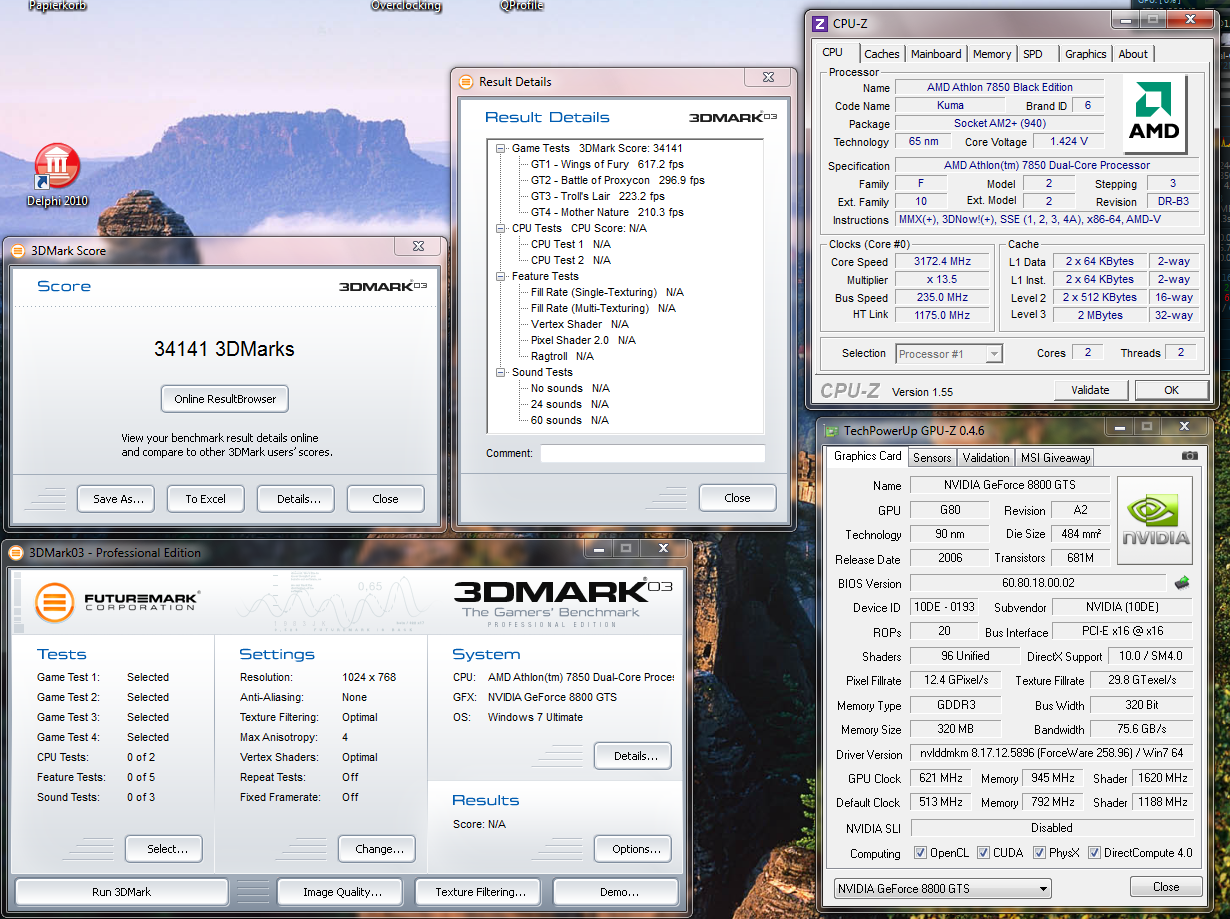Click the Demo... button
1230x919 pixels.
618,892
